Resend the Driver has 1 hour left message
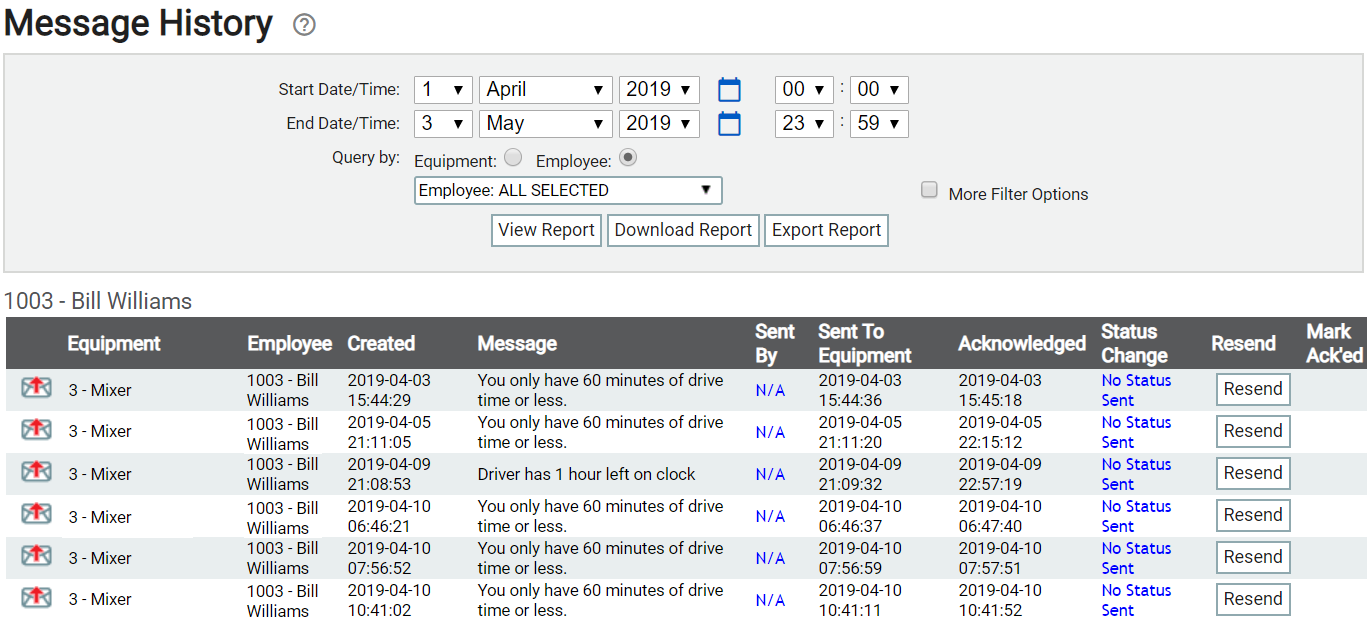The width and height of the screenshot is (1371, 621). [x=1253, y=473]
